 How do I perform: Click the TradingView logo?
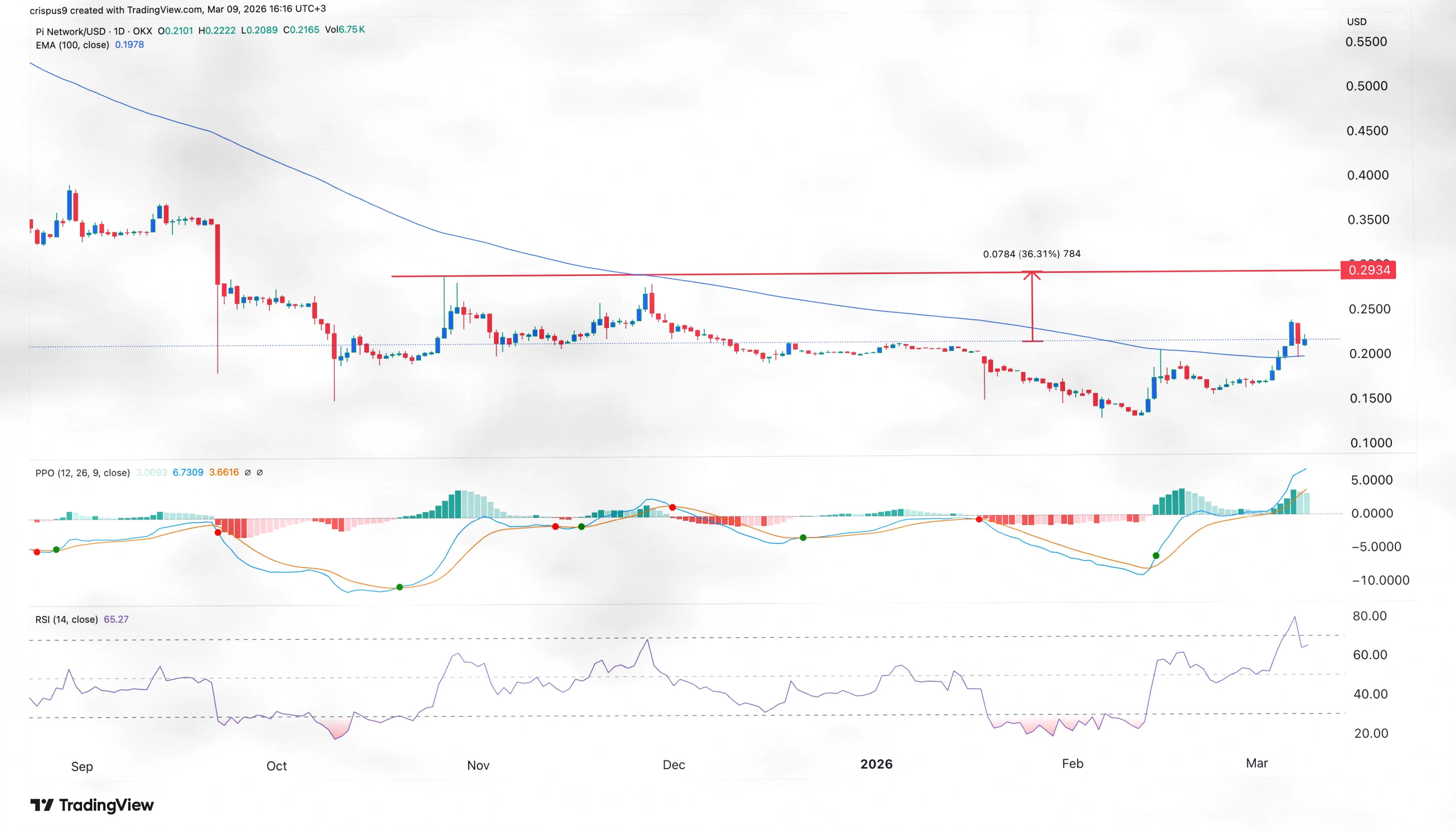coord(92,805)
